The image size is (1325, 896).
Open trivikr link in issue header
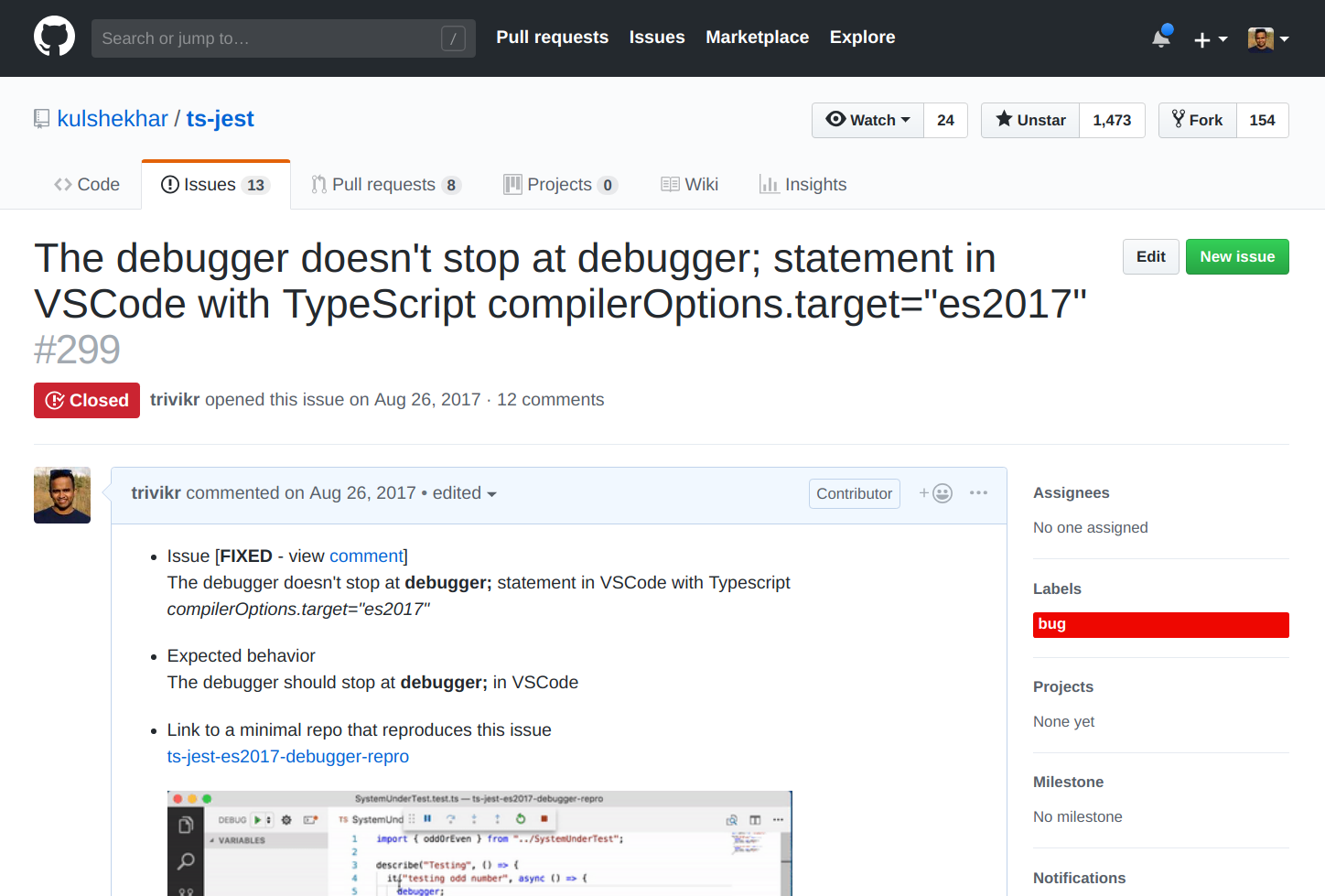[175, 400]
